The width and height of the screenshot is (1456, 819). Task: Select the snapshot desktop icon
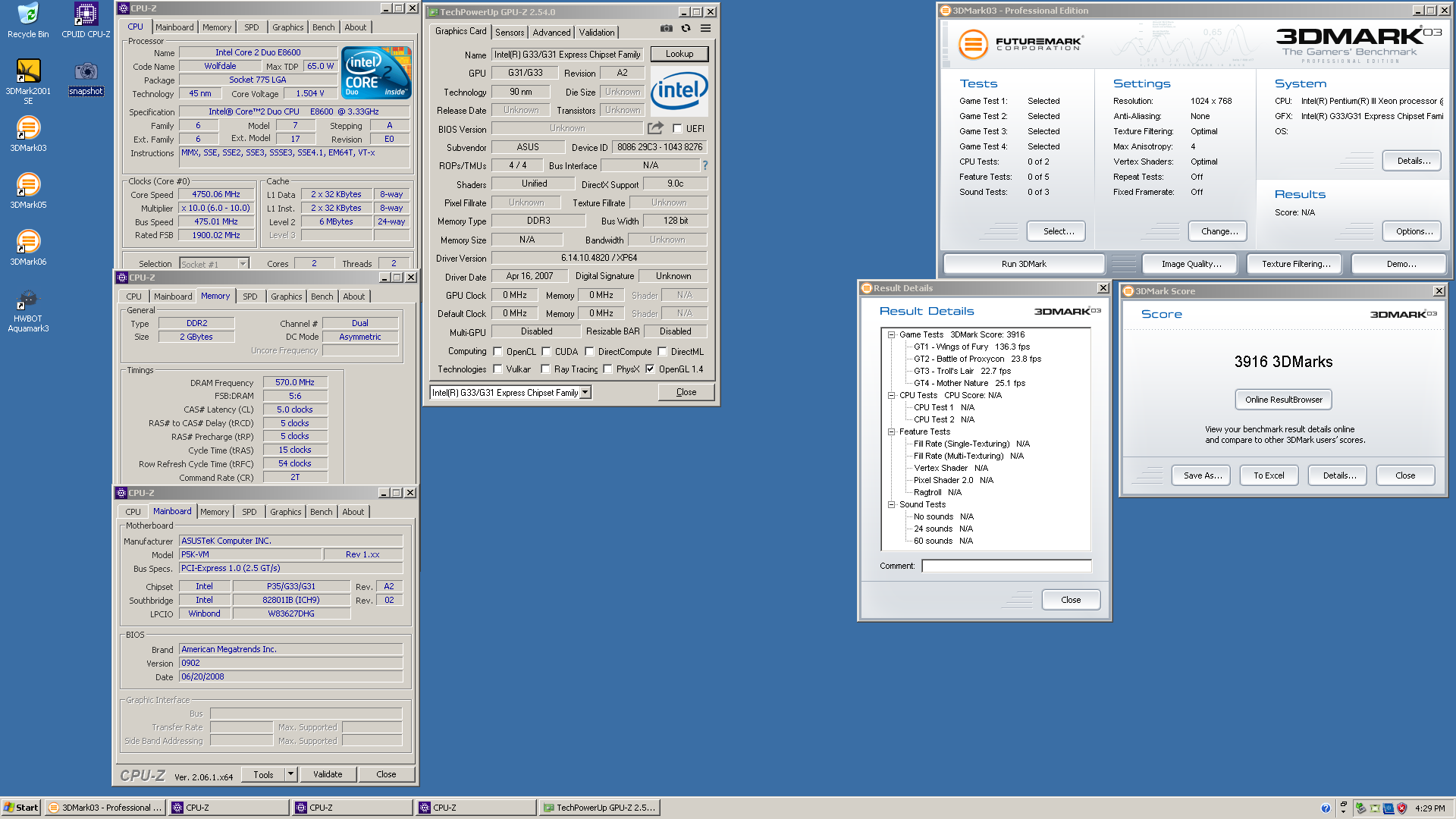pyautogui.click(x=86, y=79)
